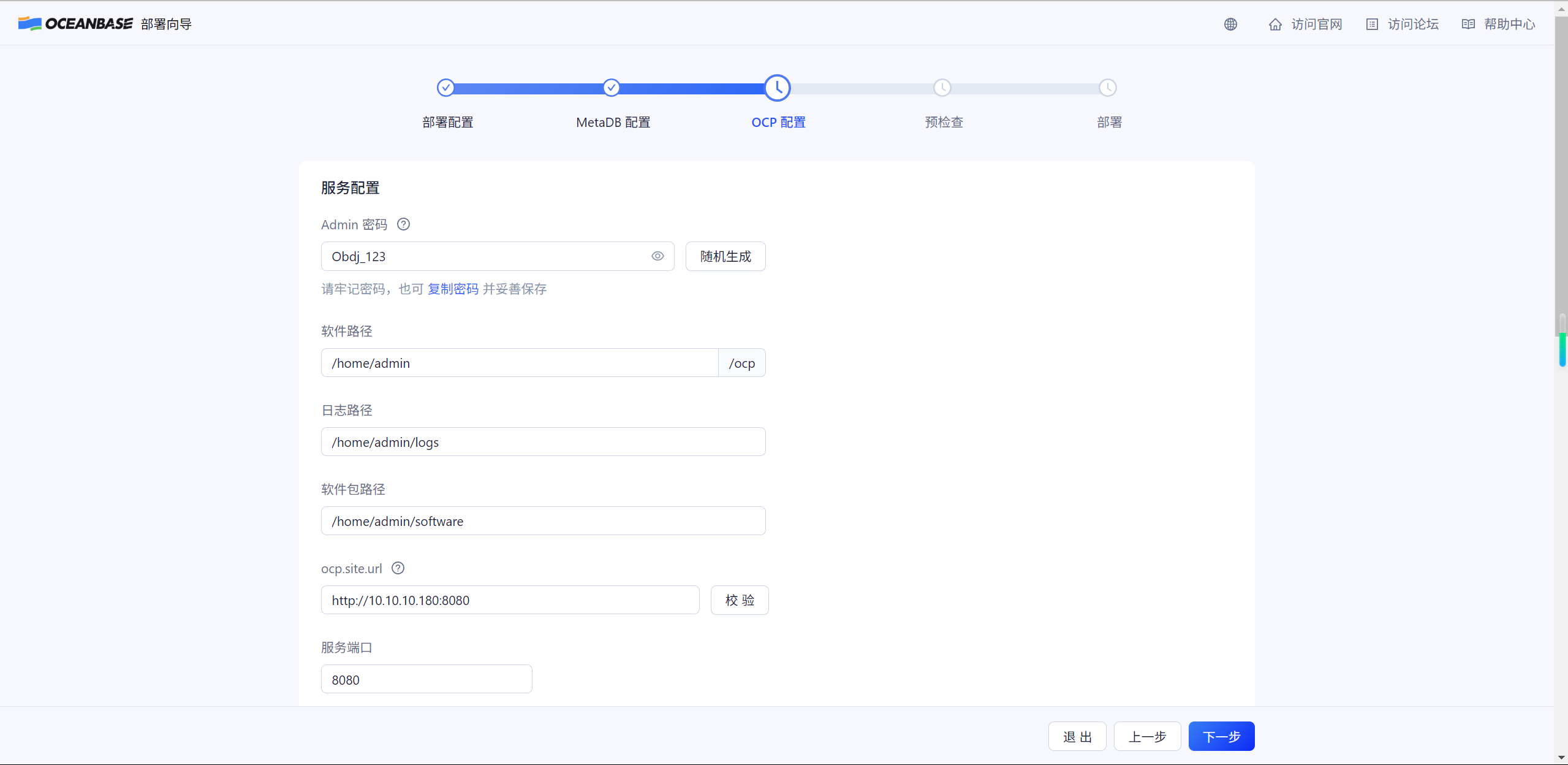
Task: Open the language globe icon
Action: tap(1230, 24)
